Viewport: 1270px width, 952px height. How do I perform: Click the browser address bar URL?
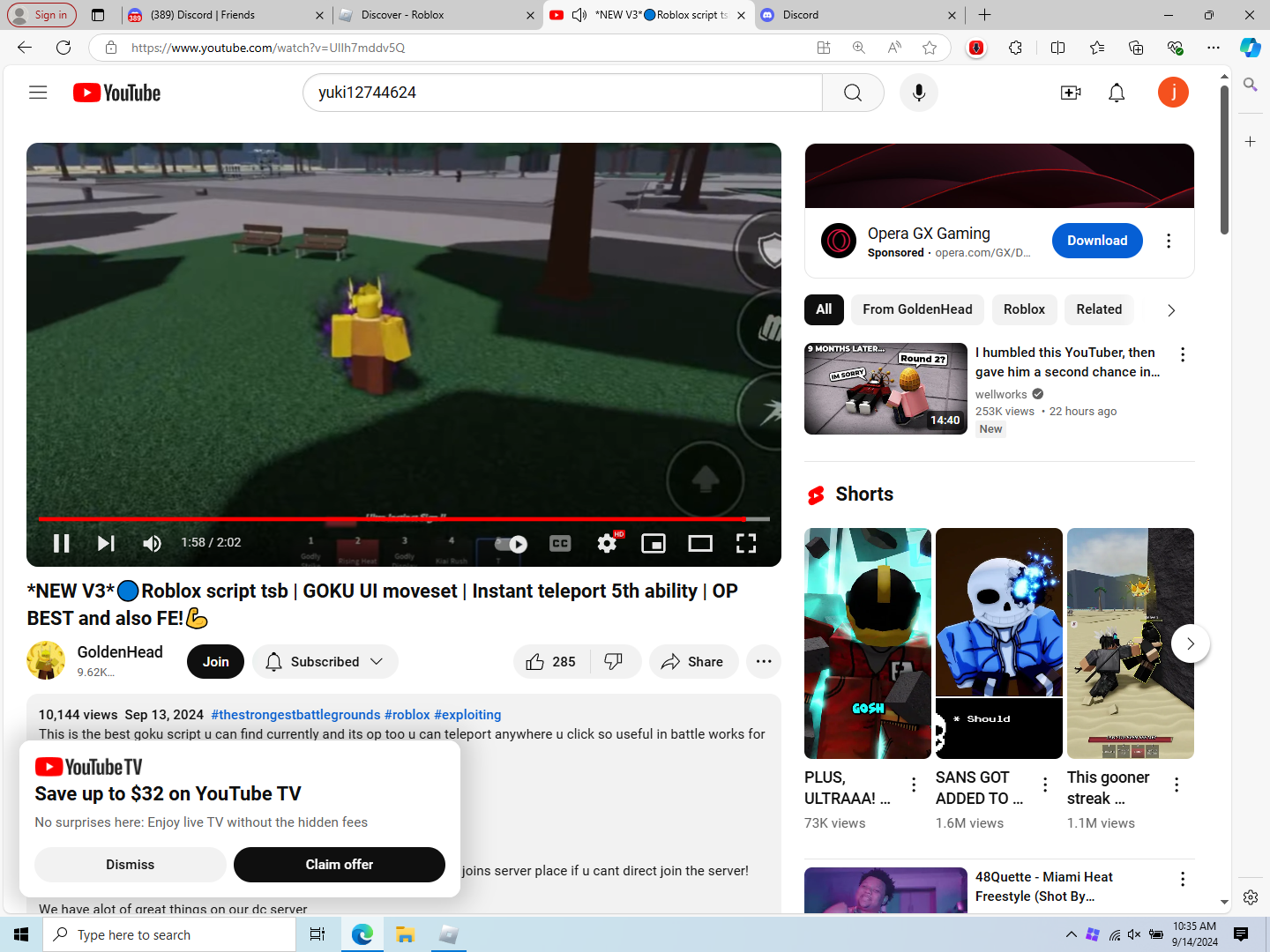pos(268,48)
